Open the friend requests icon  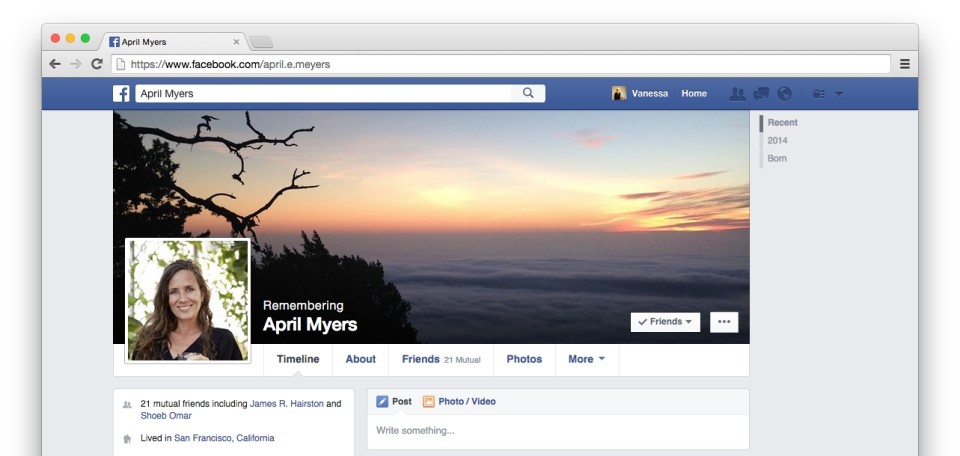coord(737,94)
